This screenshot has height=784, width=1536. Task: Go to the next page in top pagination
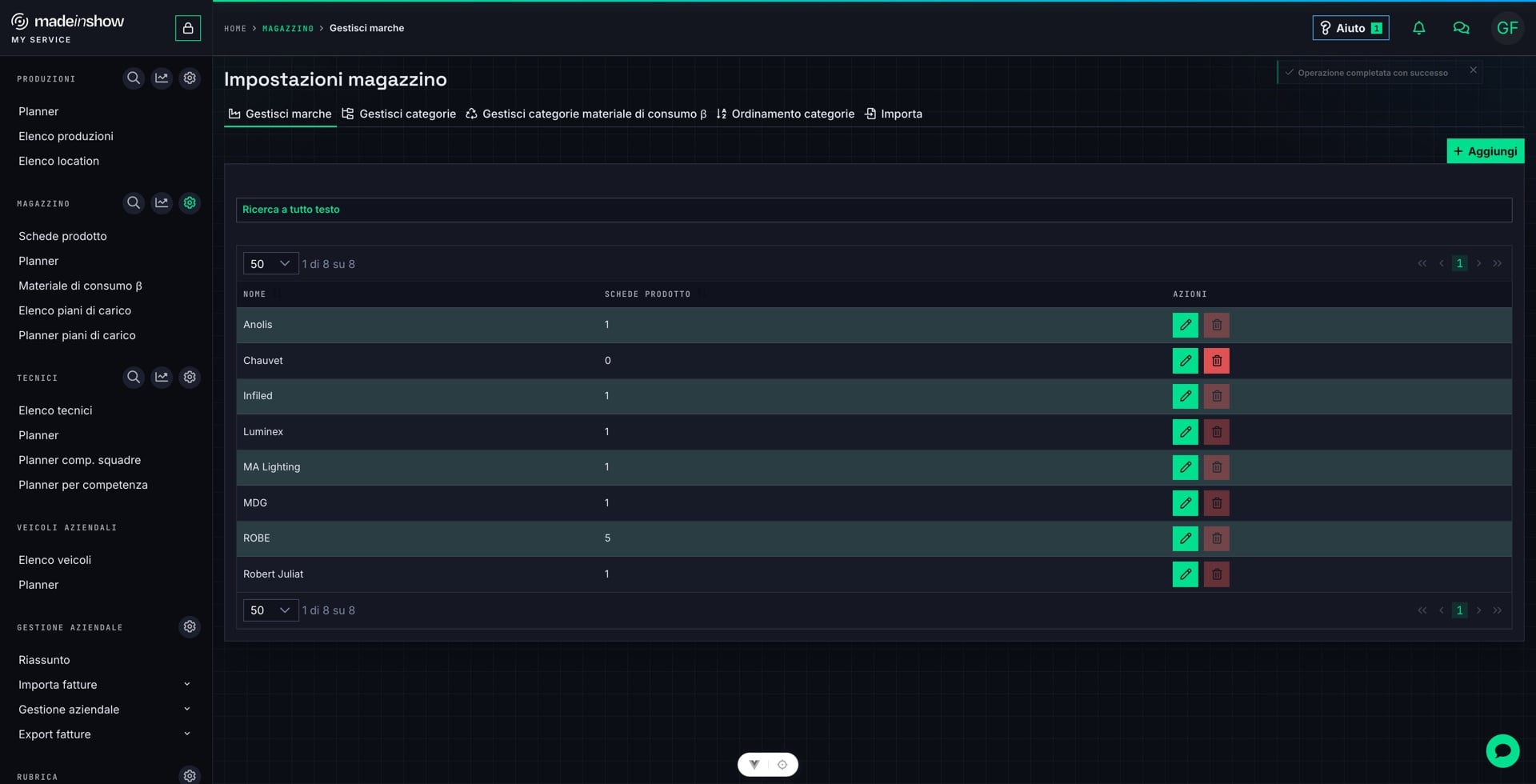pyautogui.click(x=1478, y=263)
